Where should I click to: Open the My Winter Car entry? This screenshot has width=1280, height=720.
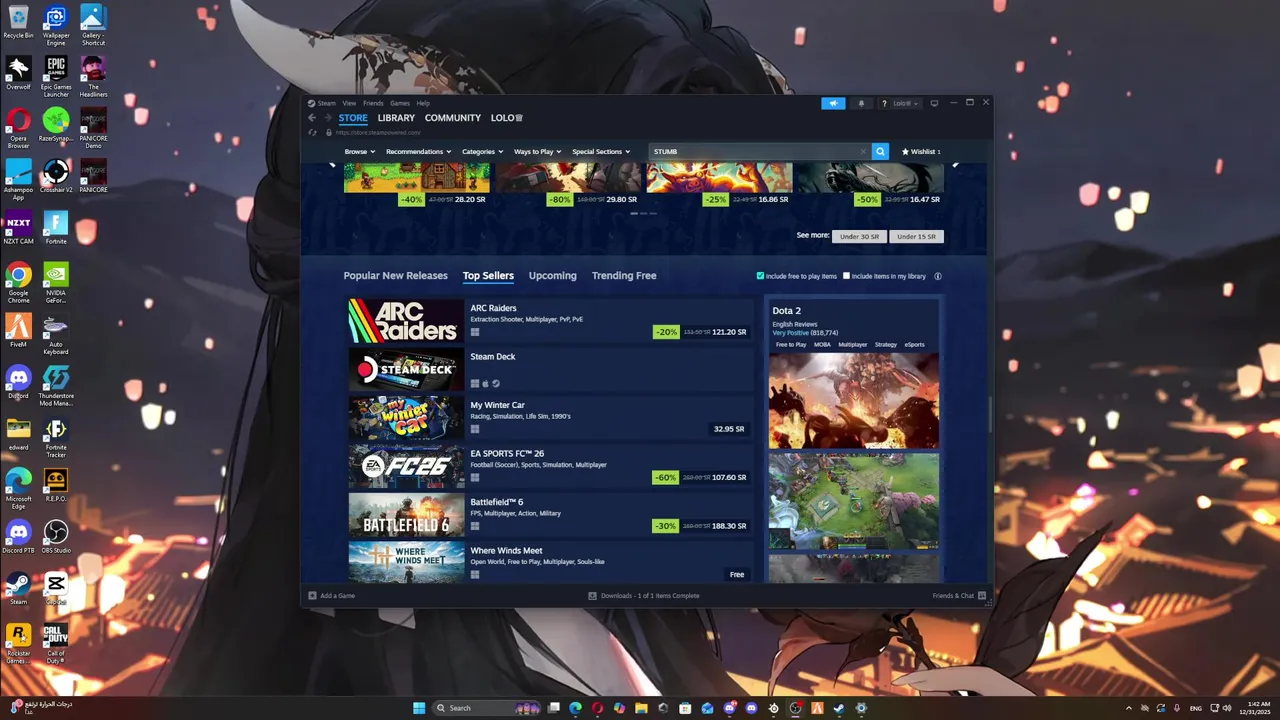(550, 417)
